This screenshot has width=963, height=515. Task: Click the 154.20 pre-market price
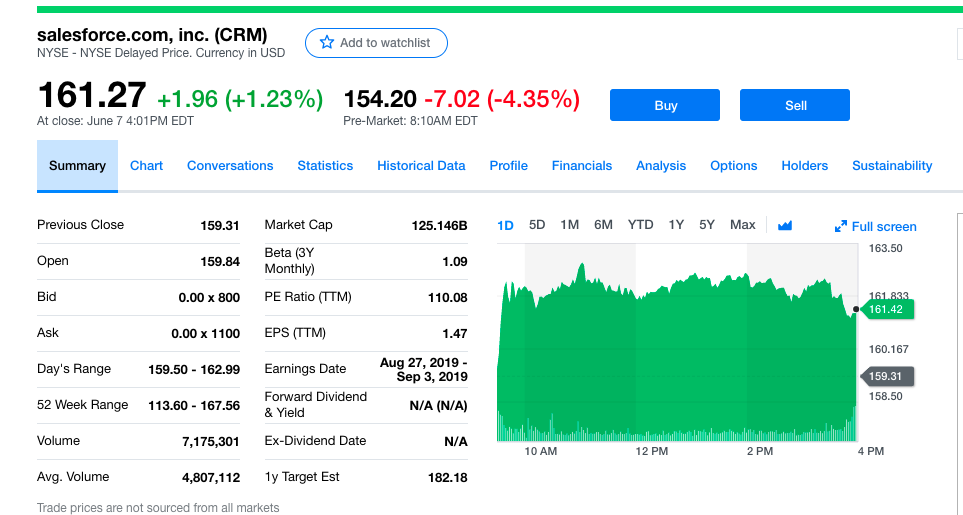[x=380, y=99]
